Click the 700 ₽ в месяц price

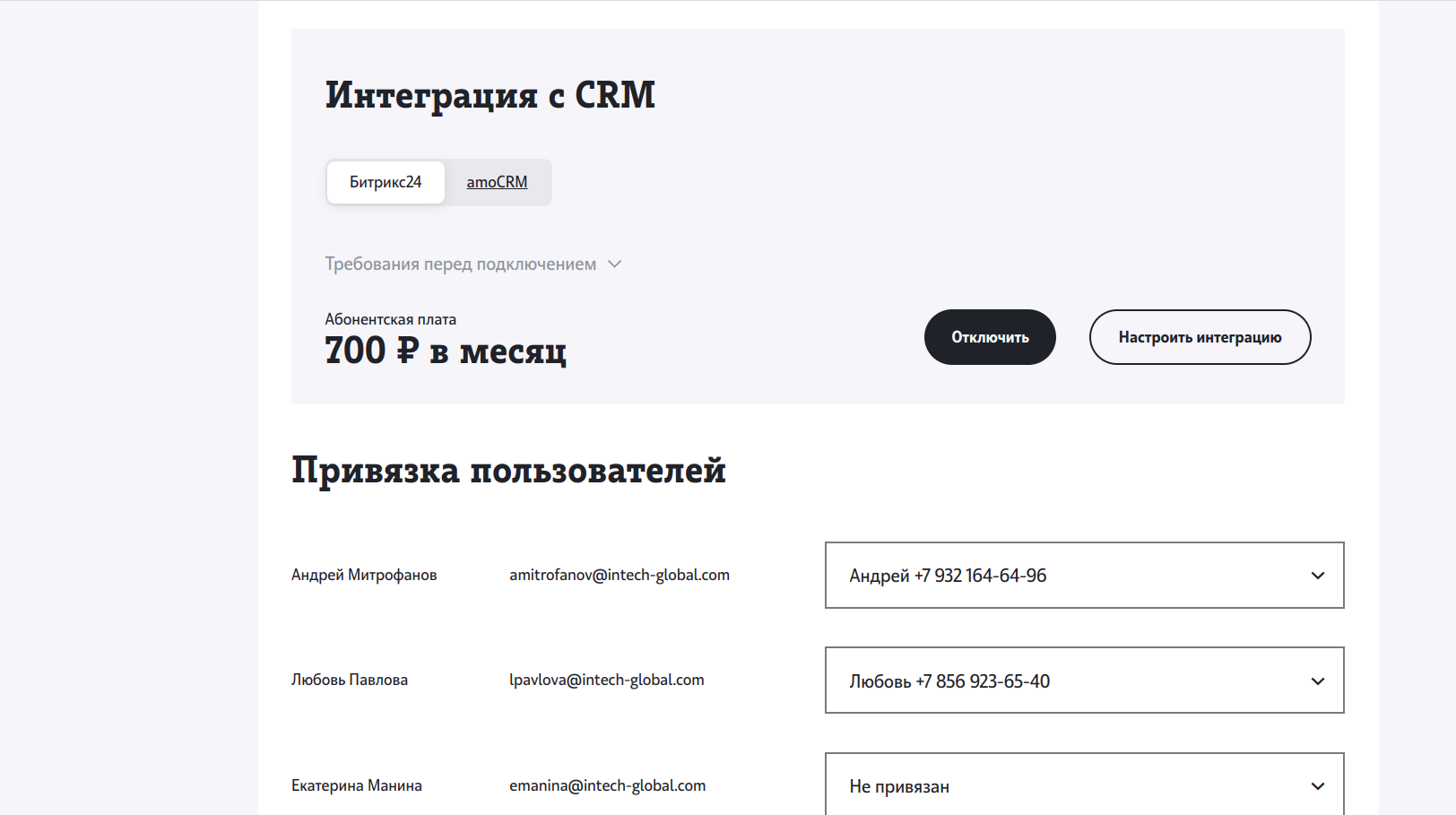click(x=446, y=351)
